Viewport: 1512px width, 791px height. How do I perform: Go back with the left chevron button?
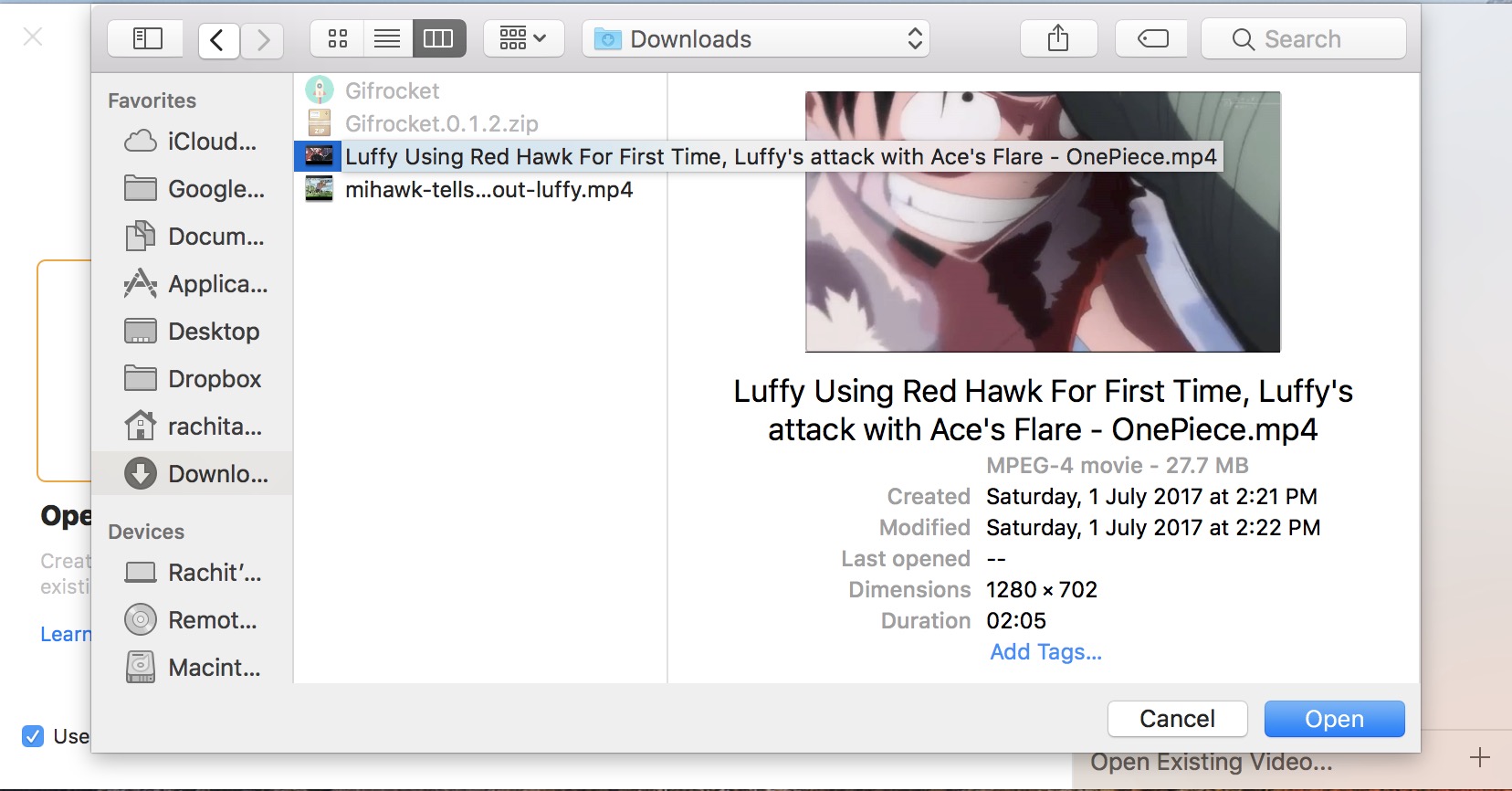[218, 39]
